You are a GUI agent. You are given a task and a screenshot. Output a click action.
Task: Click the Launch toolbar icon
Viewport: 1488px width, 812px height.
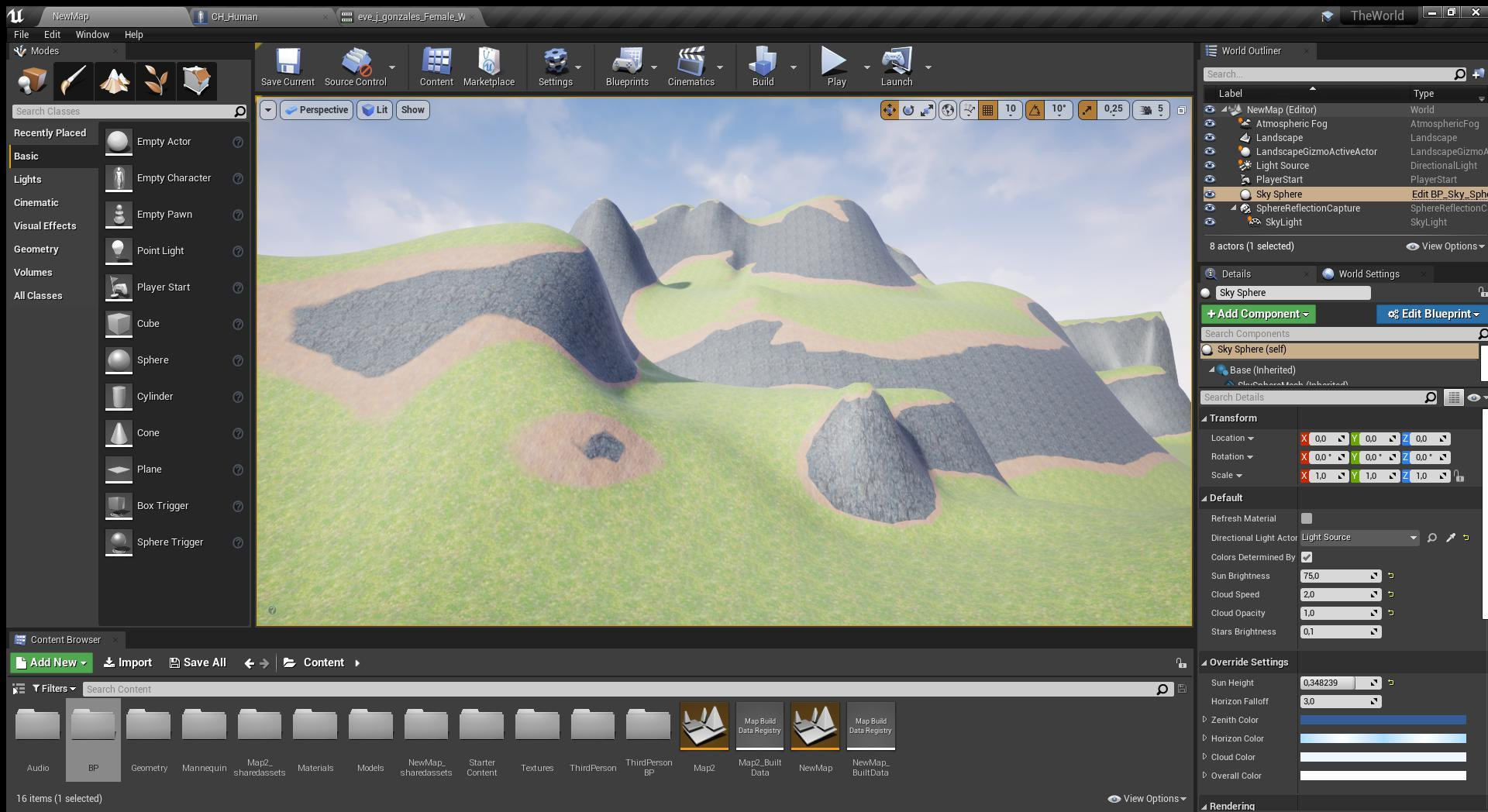click(897, 67)
